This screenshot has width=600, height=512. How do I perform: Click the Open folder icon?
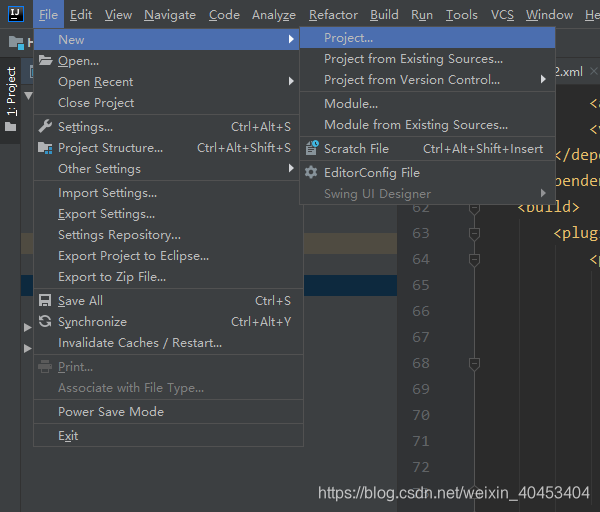[x=46, y=60]
